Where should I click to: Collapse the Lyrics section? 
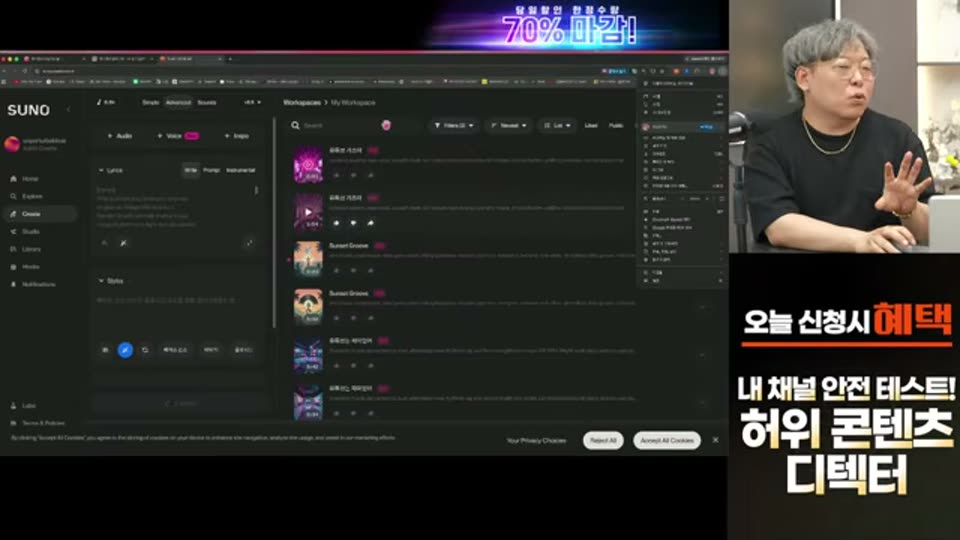(111, 170)
